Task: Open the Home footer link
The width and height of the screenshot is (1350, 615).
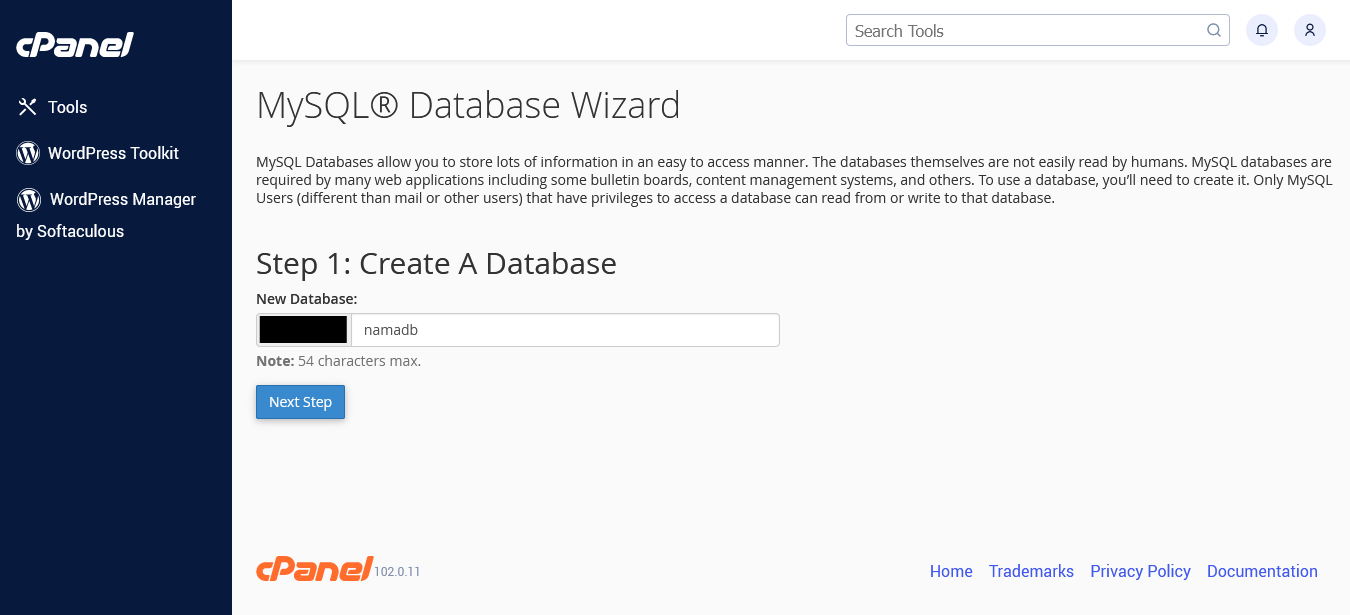Action: pyautogui.click(x=951, y=571)
